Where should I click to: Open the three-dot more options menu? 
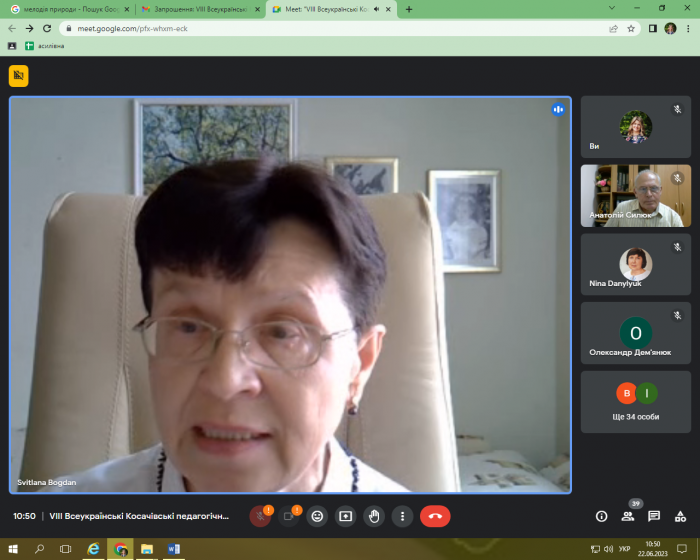pos(402,516)
